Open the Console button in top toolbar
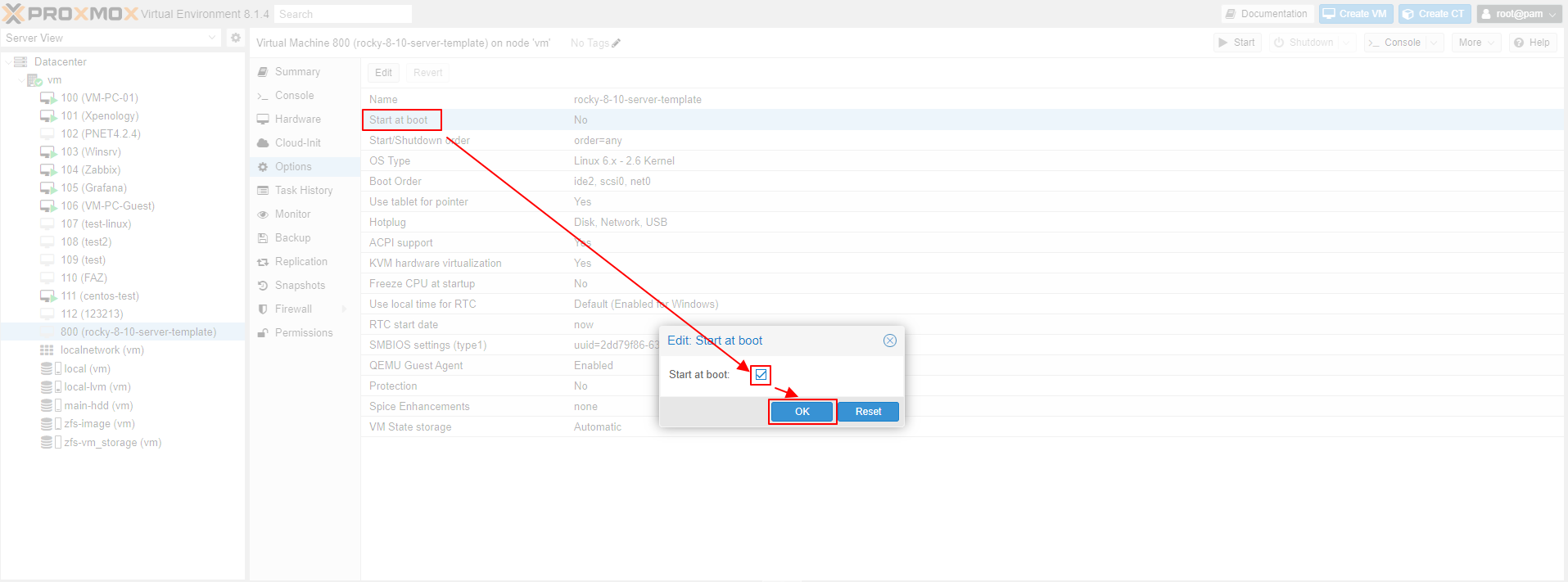Screen dimensions: 1568x582 coord(1395,43)
